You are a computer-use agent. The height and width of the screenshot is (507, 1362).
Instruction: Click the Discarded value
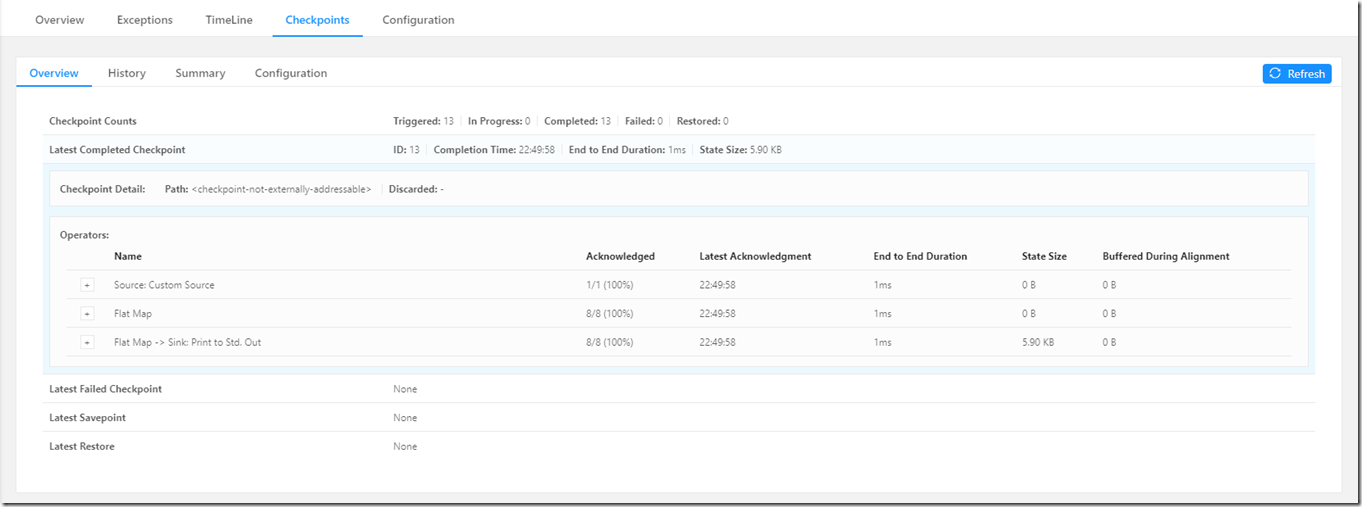coord(416,189)
